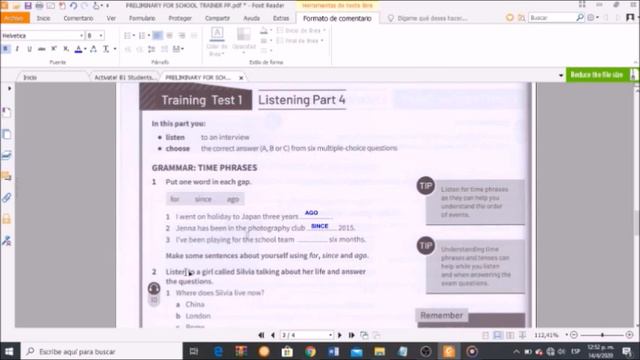Toggle Bold formatting in the Fuente group
640x360 pixels.
6,49
